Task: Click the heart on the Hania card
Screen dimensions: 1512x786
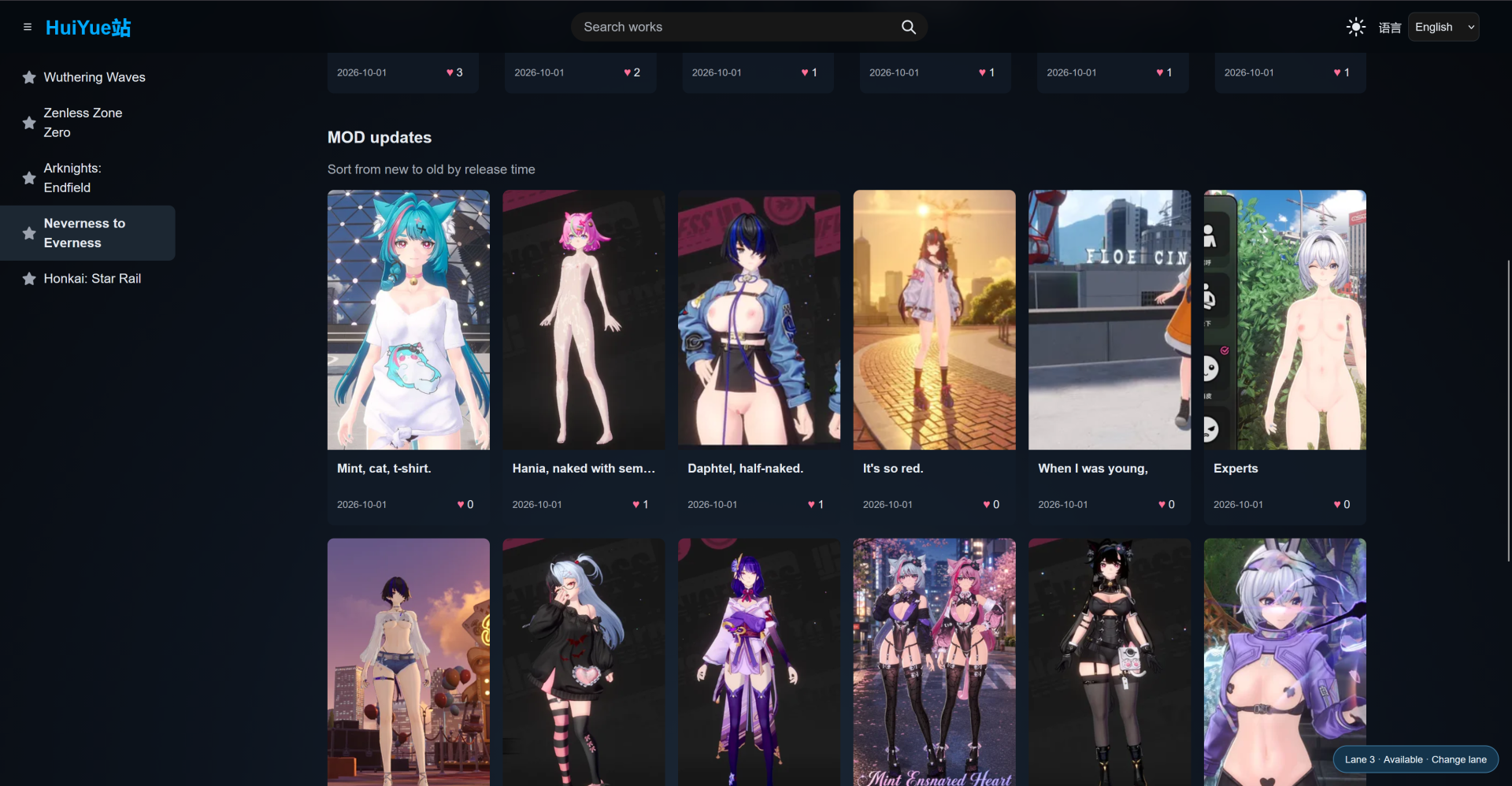Action: 636,505
